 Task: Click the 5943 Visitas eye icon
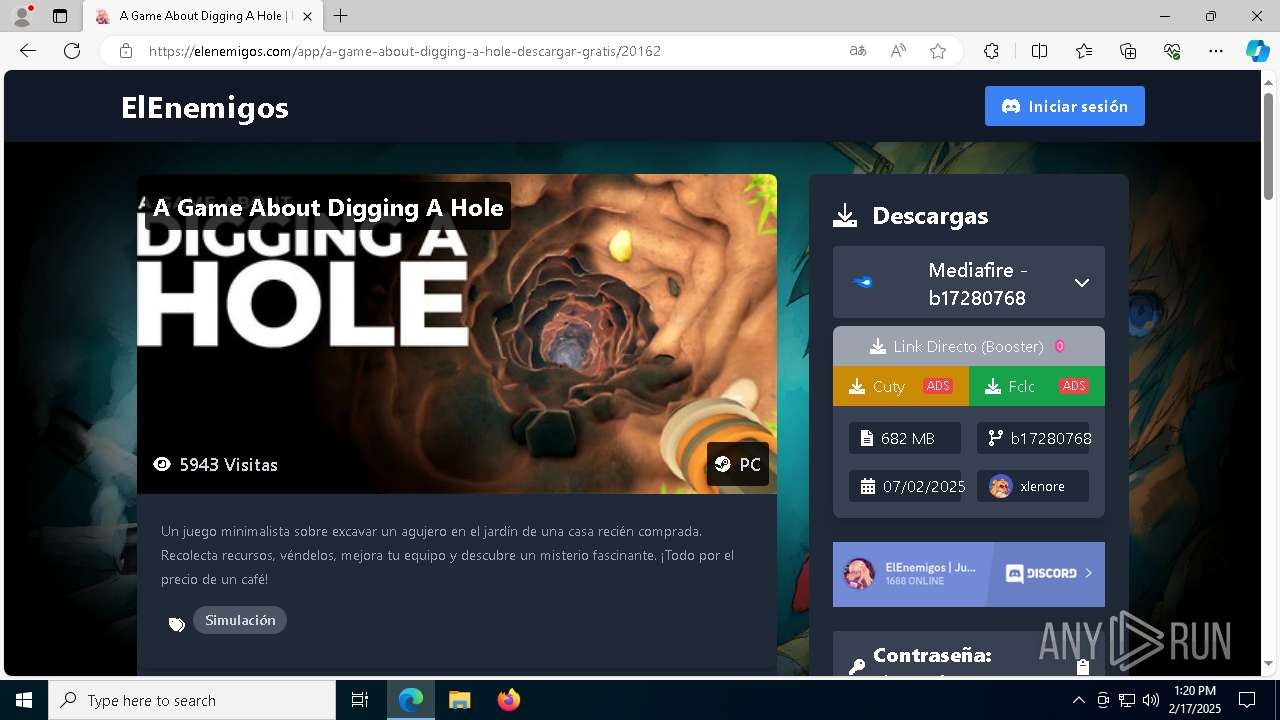pos(162,464)
